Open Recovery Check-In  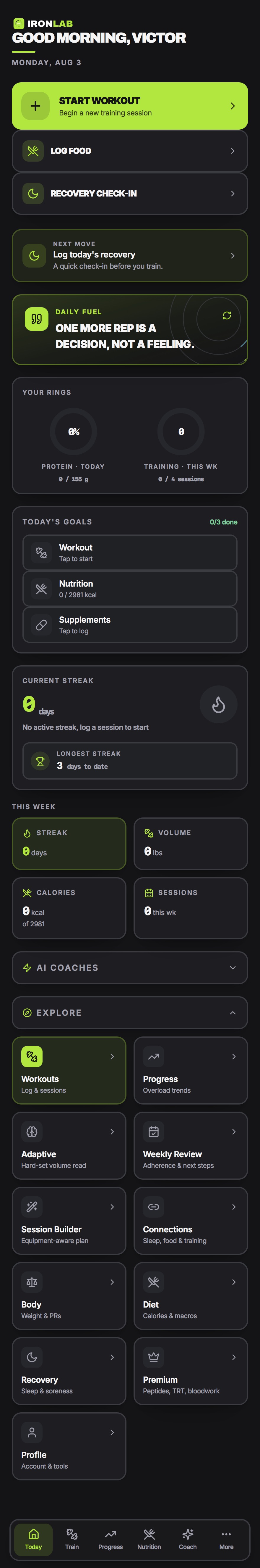(x=130, y=194)
